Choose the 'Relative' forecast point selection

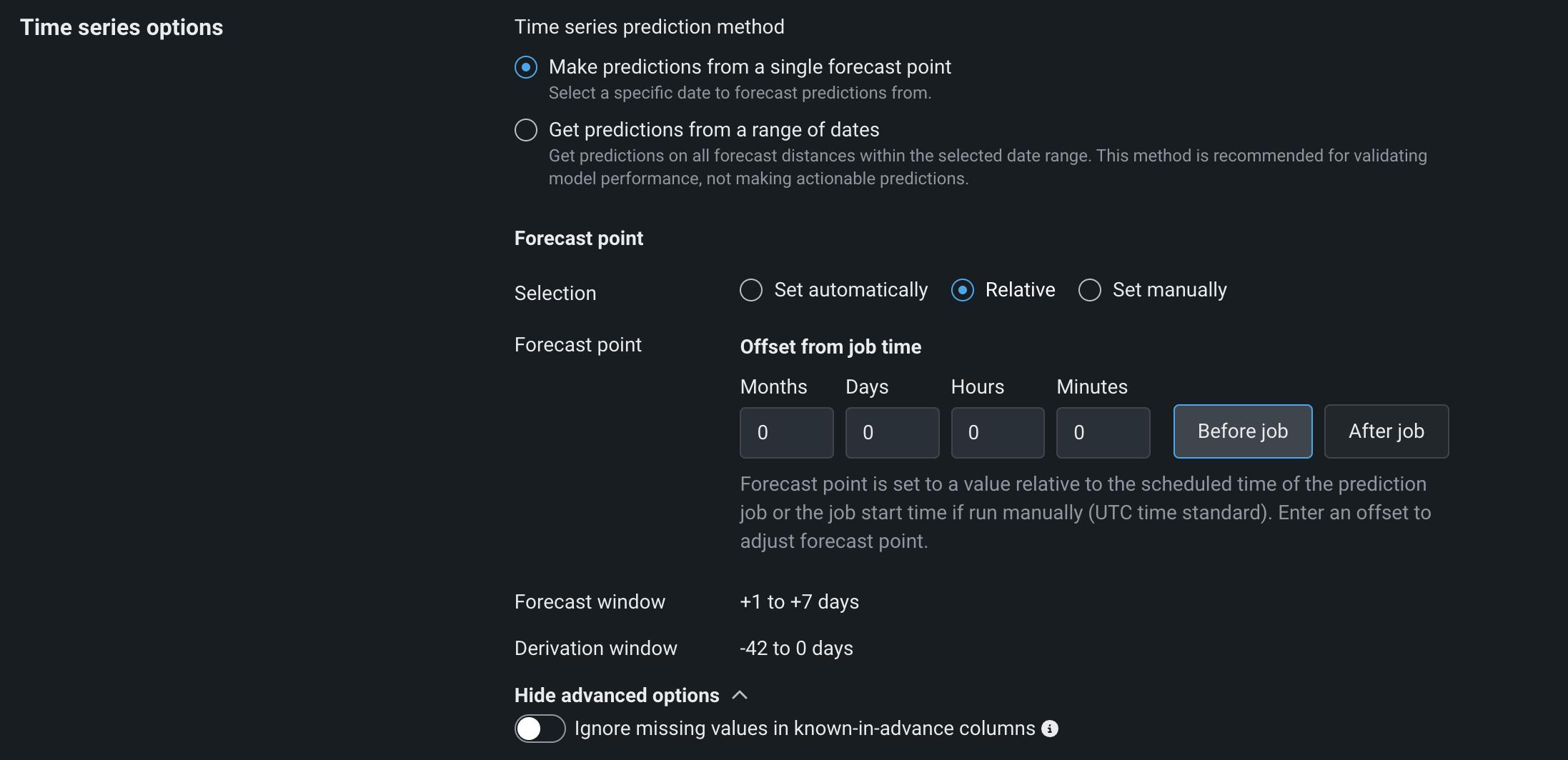click(x=963, y=290)
